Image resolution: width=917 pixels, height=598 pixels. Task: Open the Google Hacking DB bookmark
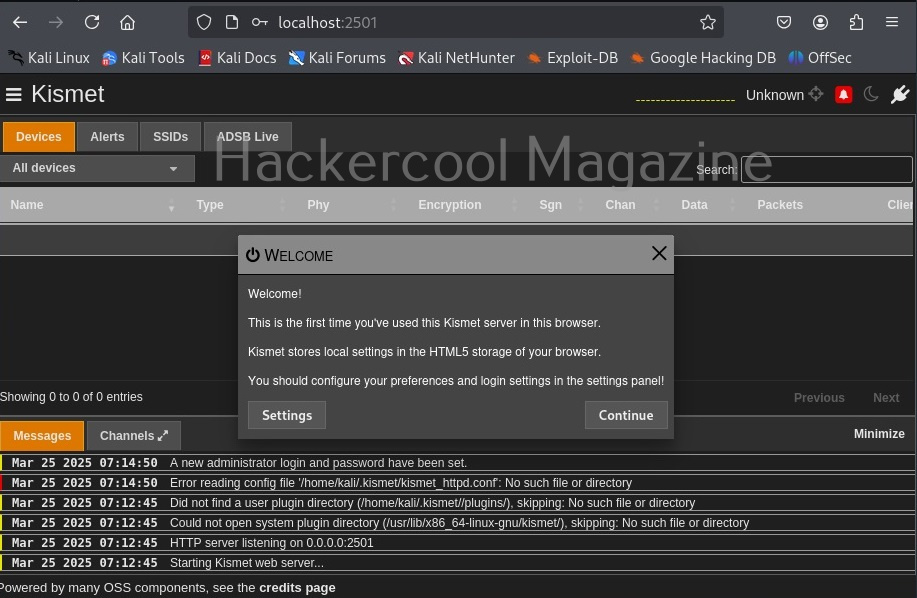[703, 58]
